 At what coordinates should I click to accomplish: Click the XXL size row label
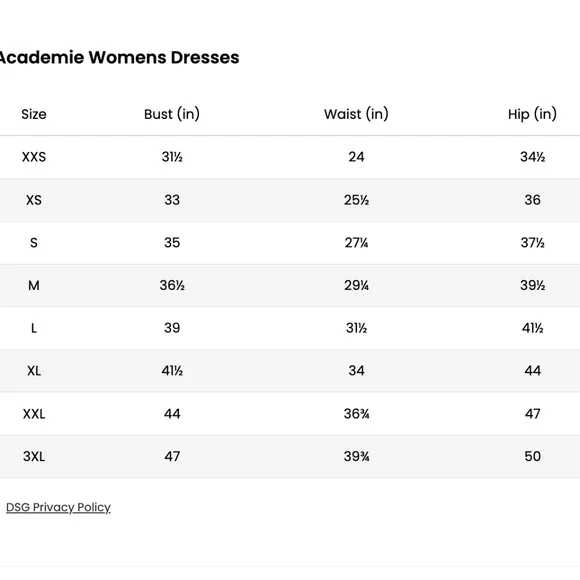(x=34, y=414)
